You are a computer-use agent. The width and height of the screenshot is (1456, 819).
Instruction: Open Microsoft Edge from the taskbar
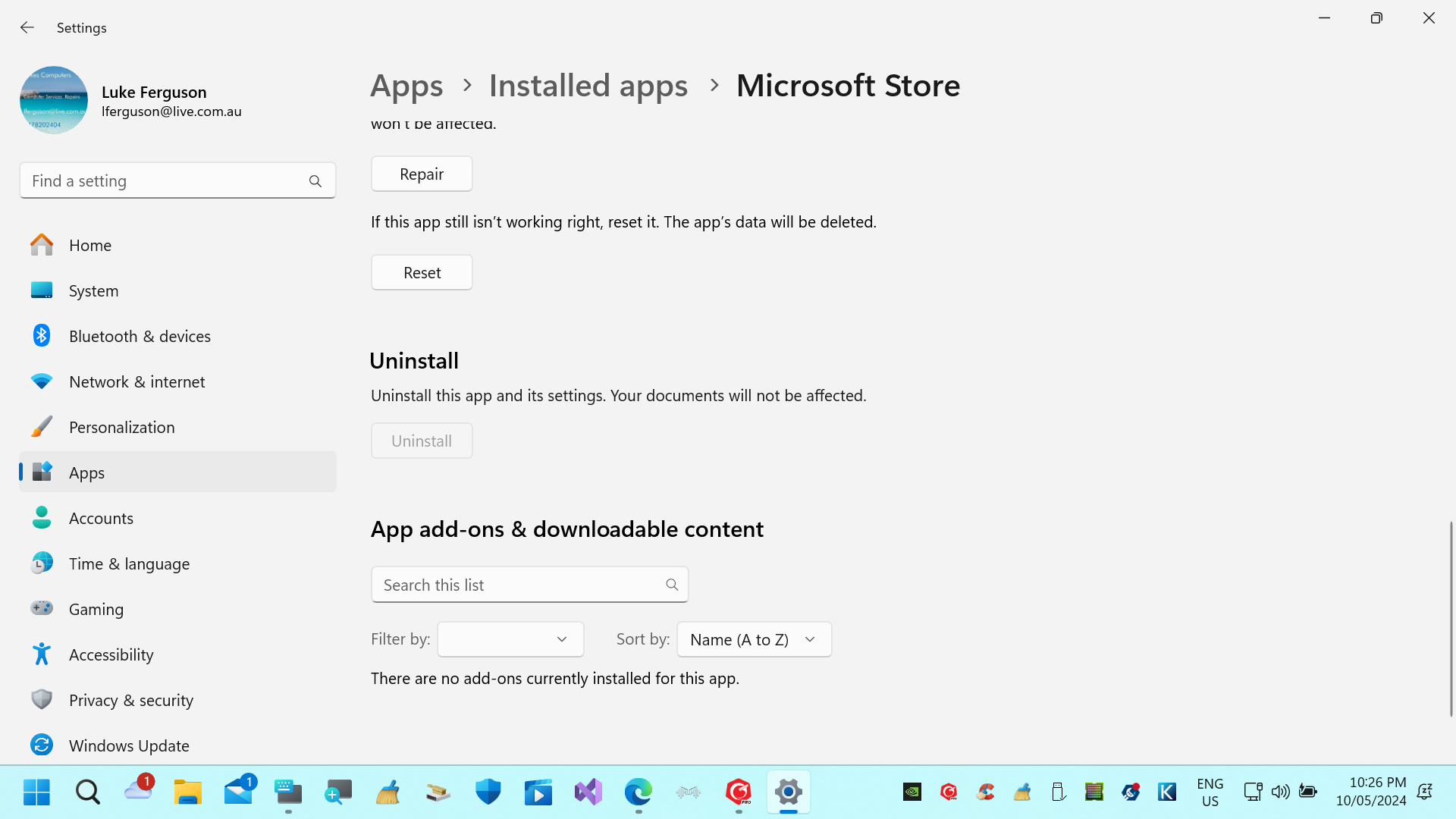tap(639, 792)
